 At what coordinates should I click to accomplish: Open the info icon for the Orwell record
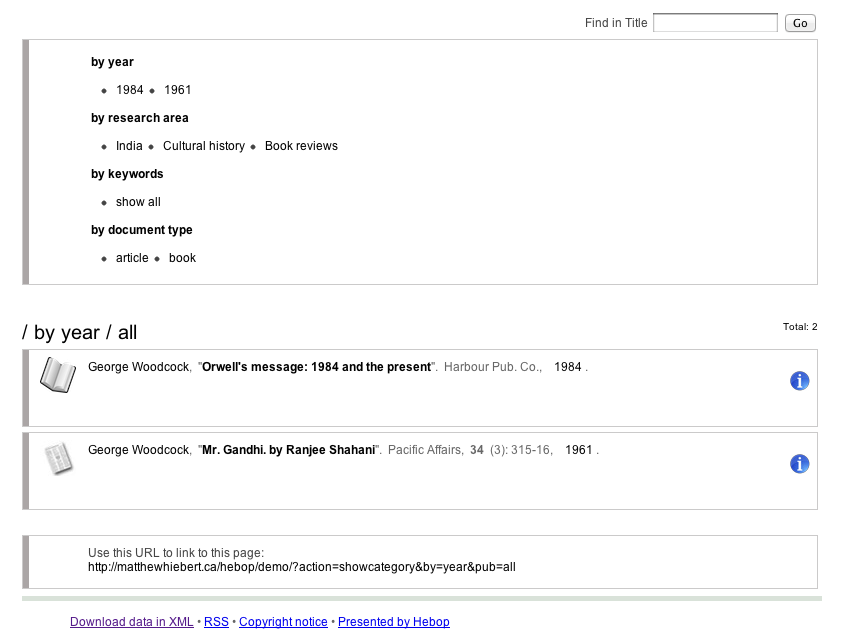pyautogui.click(x=799, y=381)
